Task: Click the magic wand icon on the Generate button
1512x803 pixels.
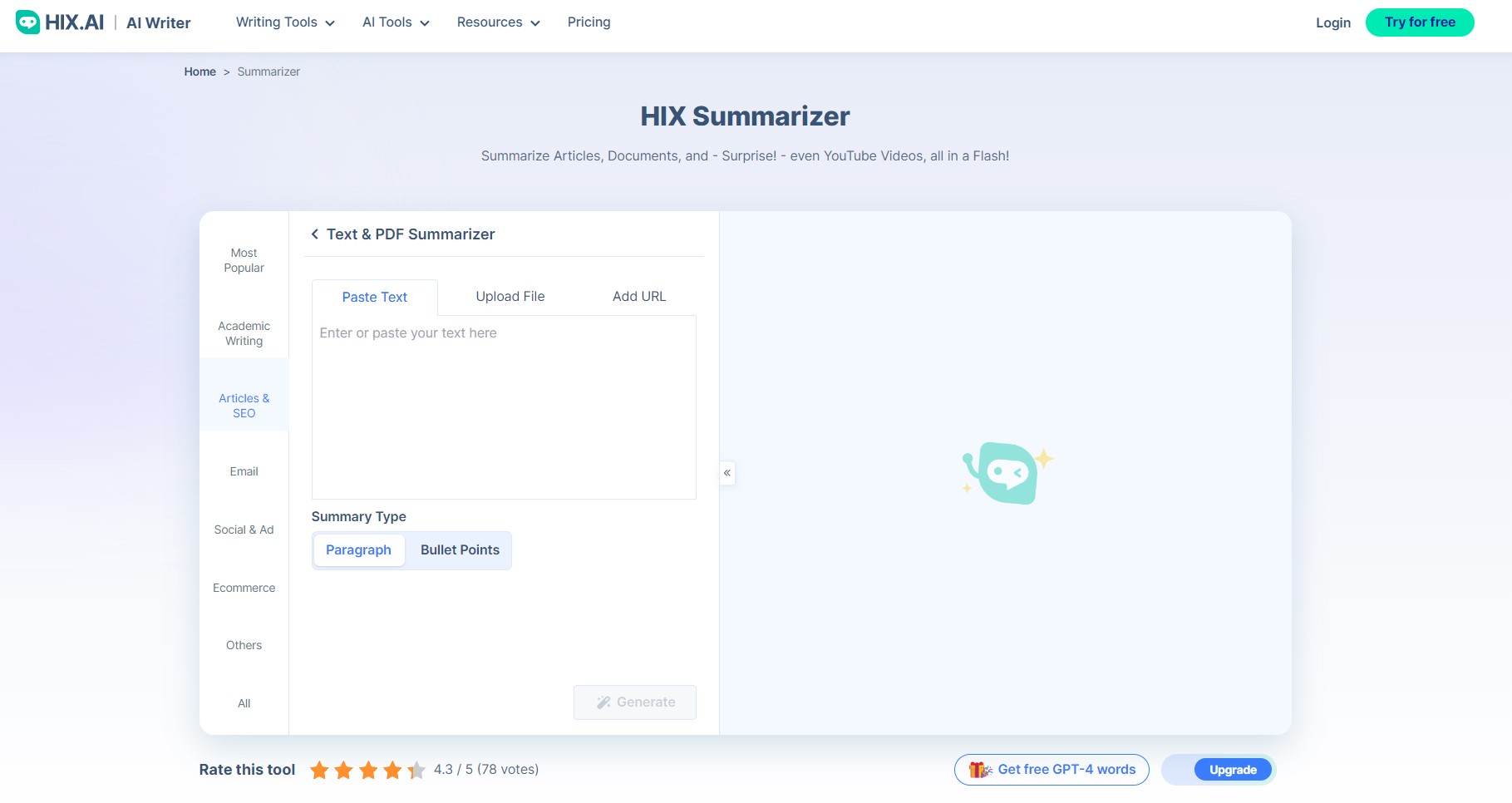Action: (x=603, y=702)
